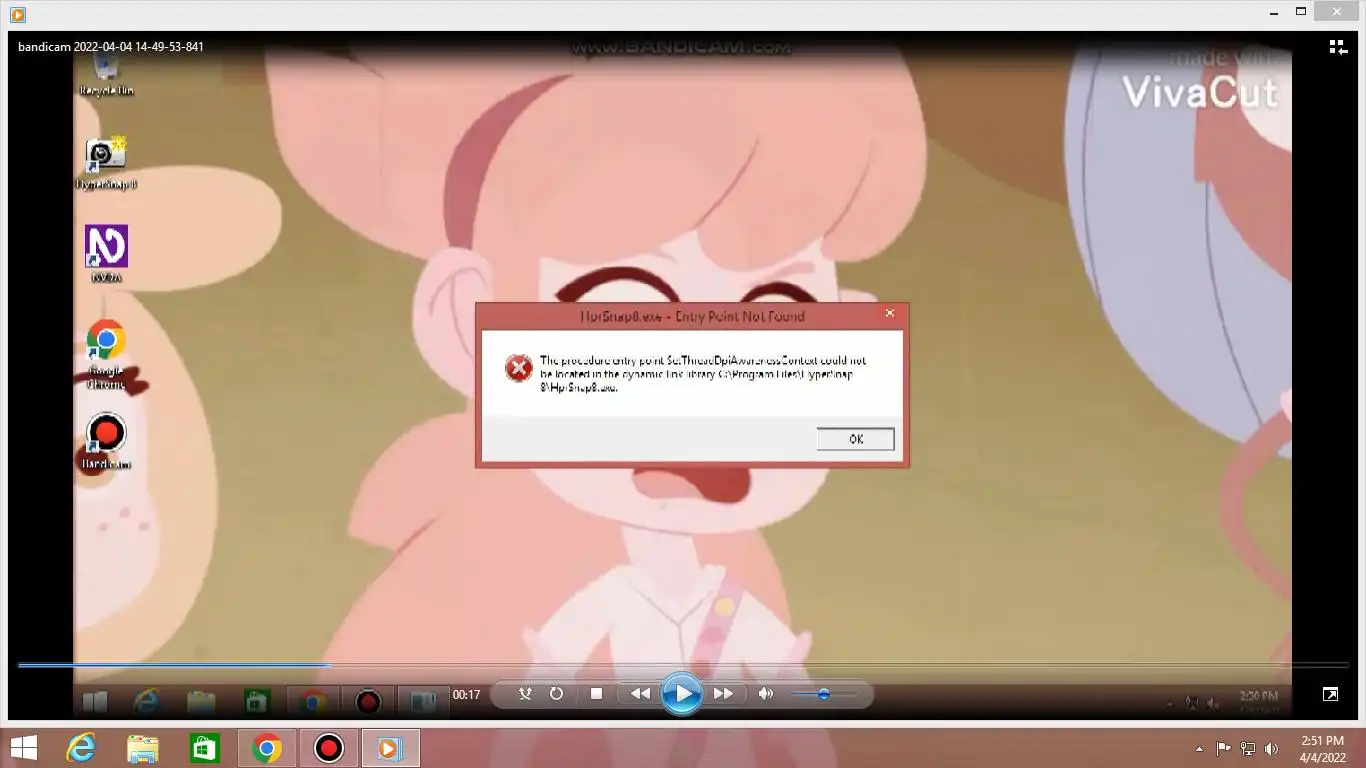The image size is (1366, 768).
Task: View the video in full screen
Action: (1330, 694)
